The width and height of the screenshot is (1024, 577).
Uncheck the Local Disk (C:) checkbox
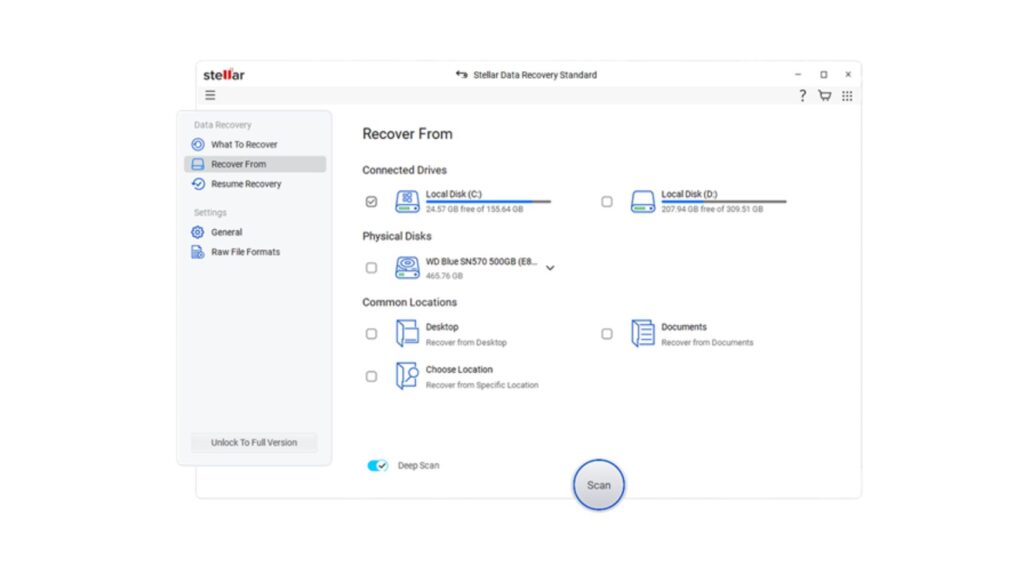371,202
